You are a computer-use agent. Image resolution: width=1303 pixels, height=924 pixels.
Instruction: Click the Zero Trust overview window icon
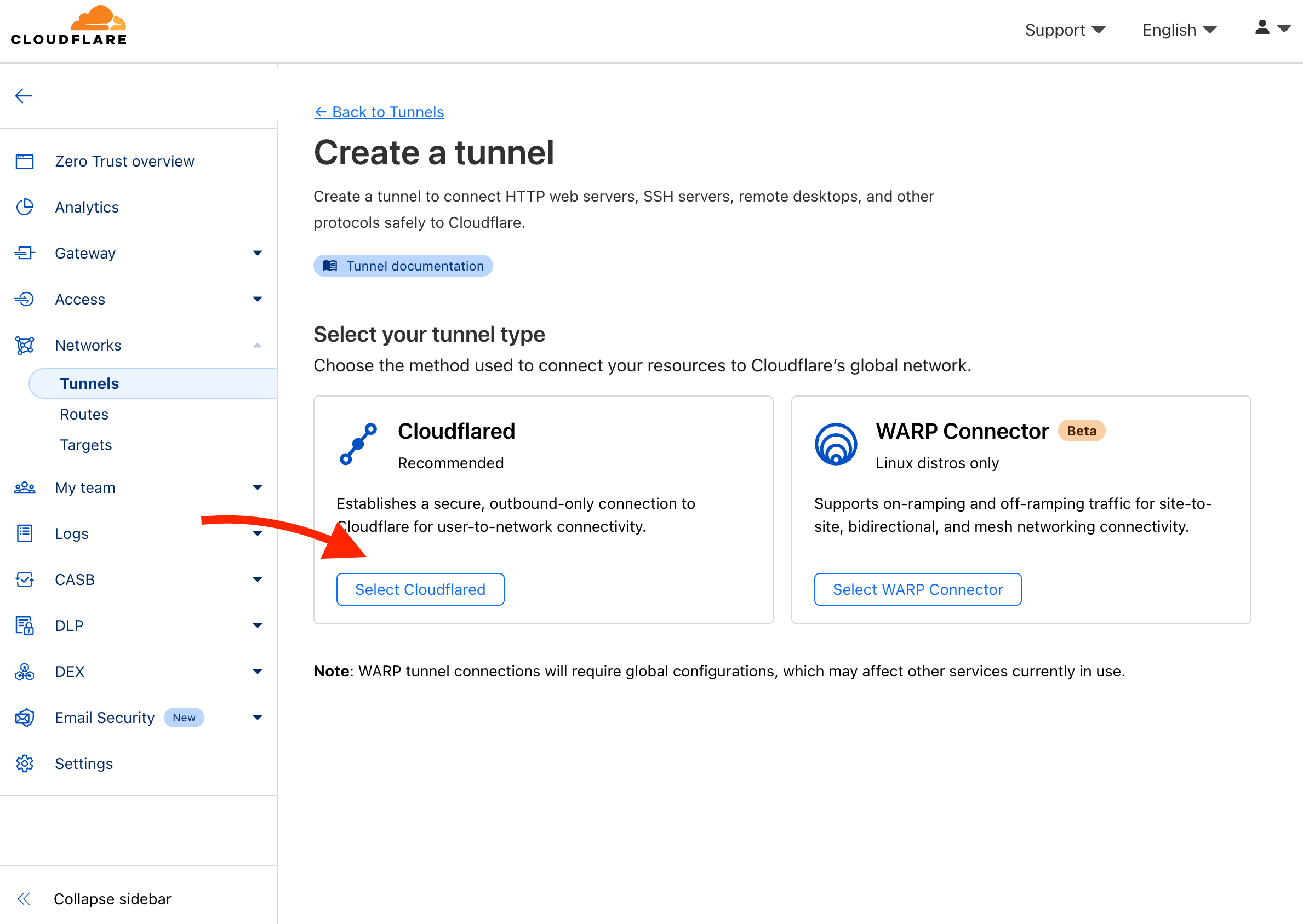pos(25,162)
